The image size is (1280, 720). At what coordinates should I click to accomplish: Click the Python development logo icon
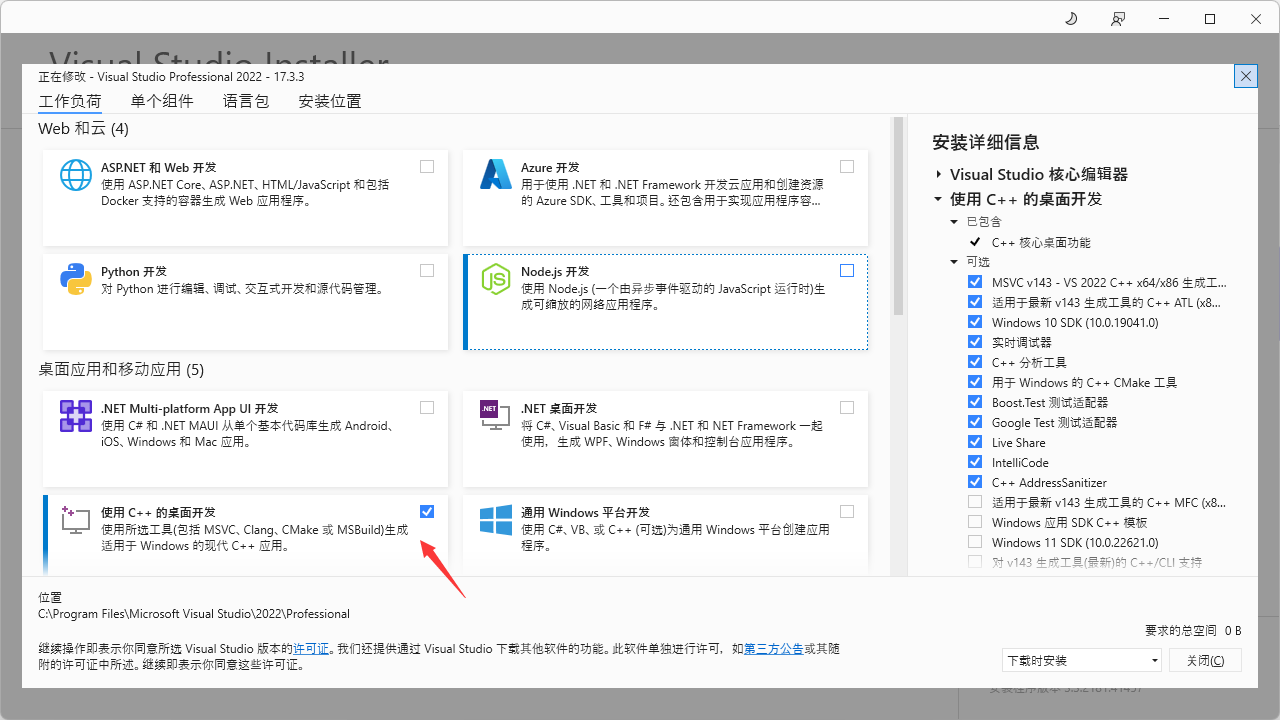[76, 279]
